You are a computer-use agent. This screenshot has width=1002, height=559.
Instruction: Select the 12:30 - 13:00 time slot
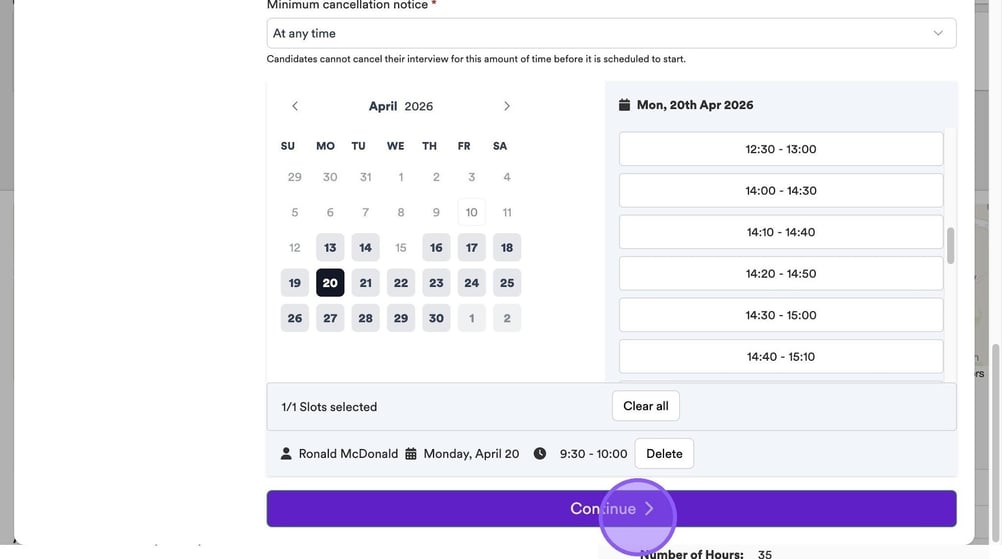[780, 149]
